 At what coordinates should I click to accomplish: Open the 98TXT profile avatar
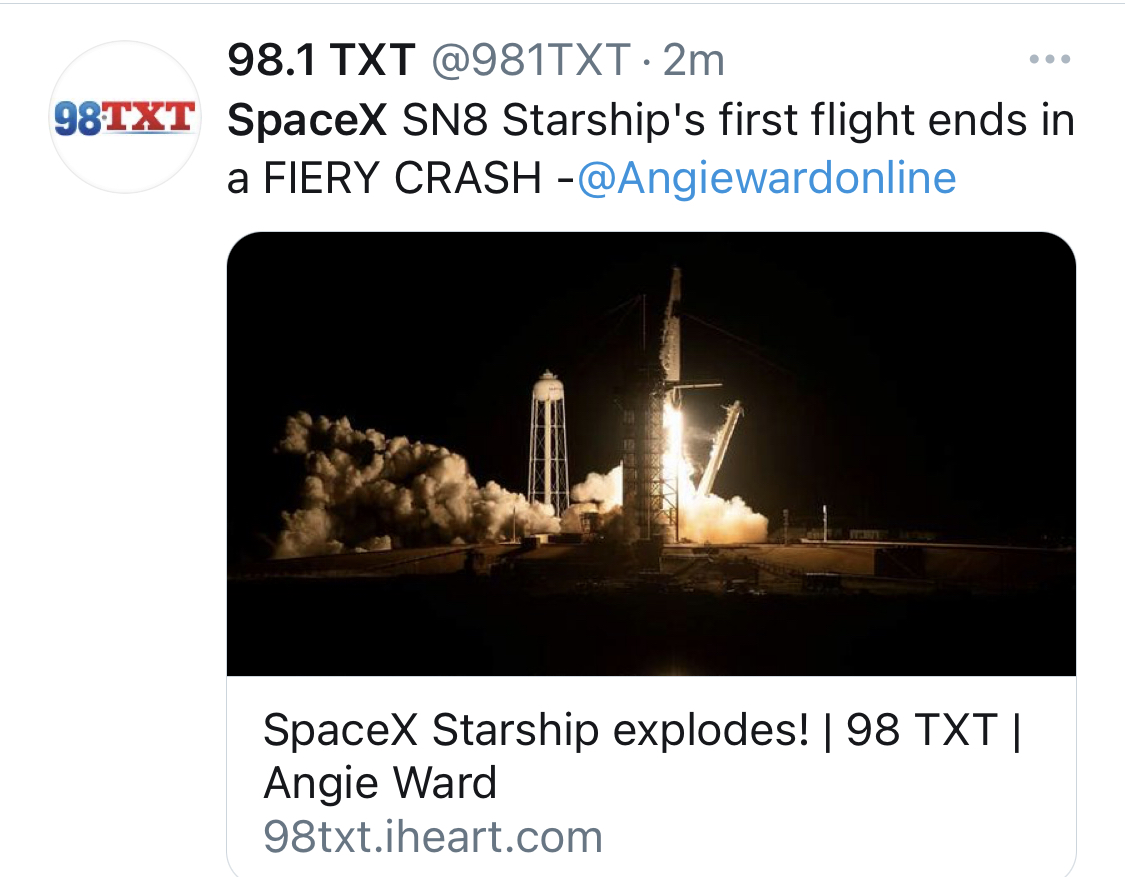[124, 117]
